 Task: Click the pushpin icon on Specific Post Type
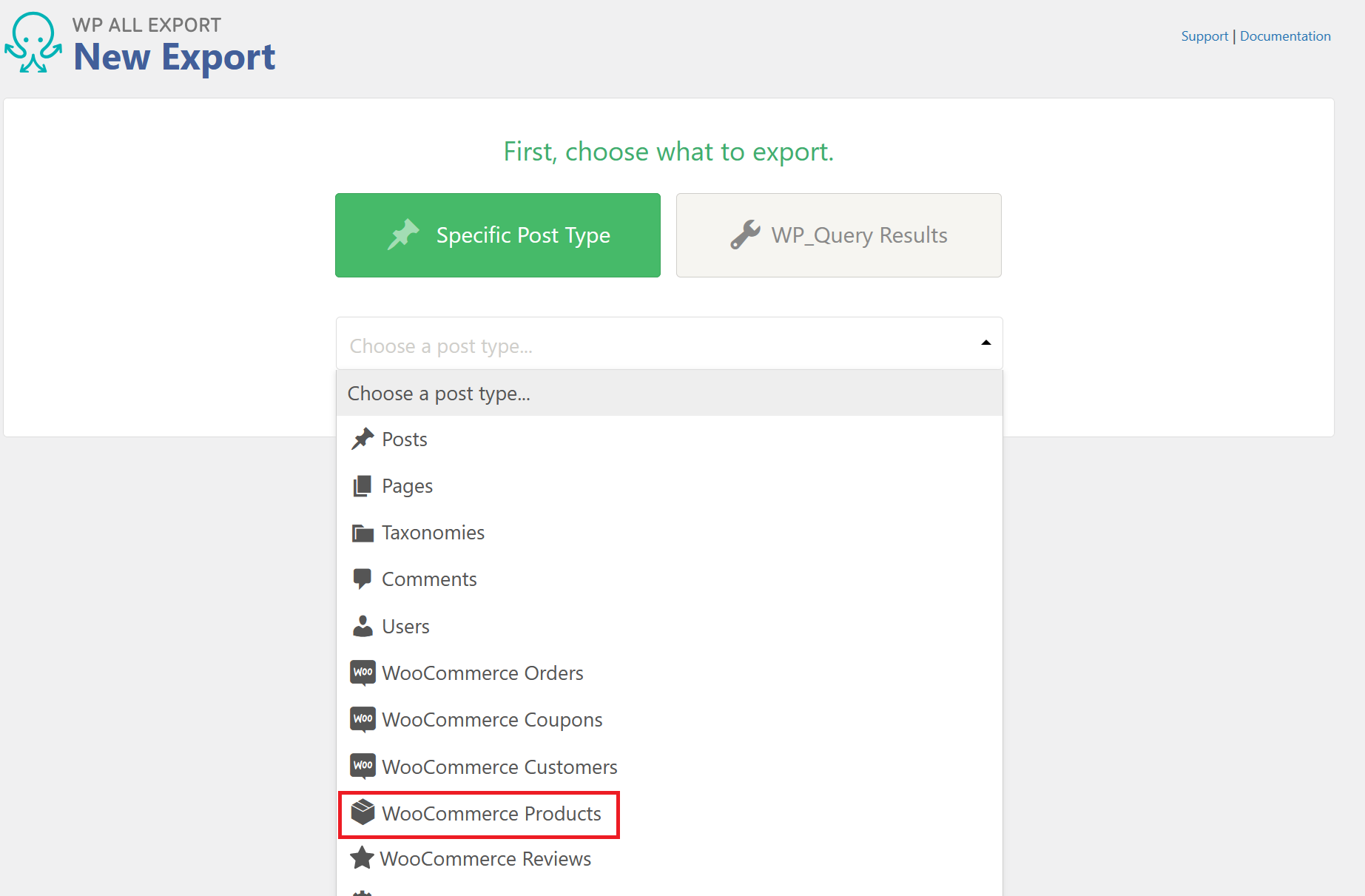(403, 235)
